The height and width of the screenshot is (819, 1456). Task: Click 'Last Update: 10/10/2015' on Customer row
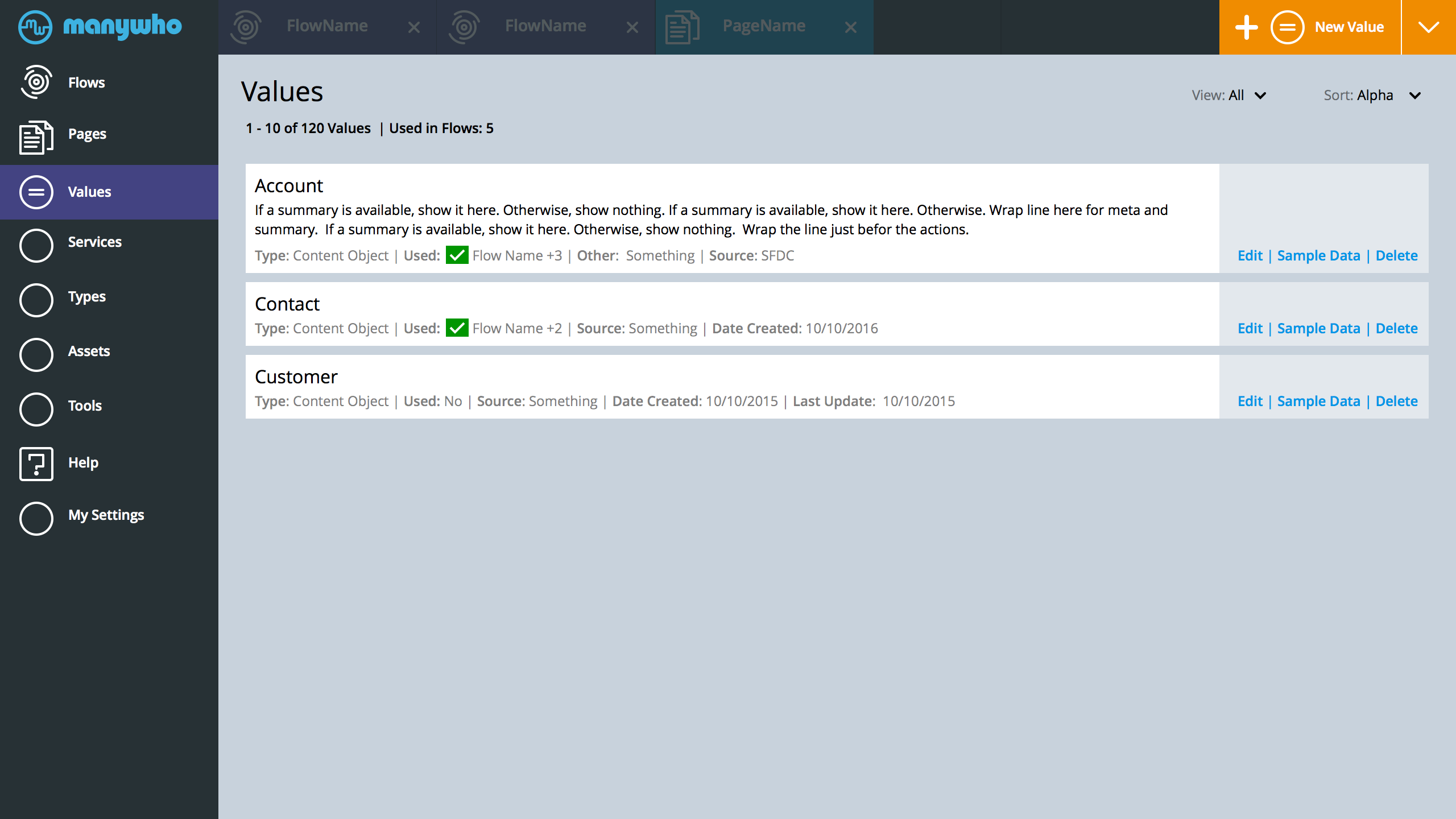pyautogui.click(x=874, y=401)
